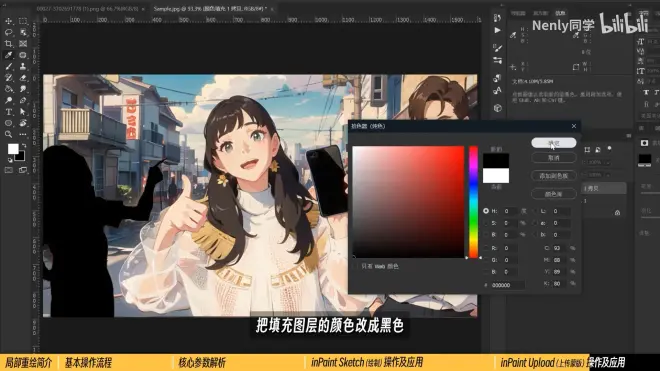
Task: Select the Lab a radio button
Action: (x=535, y=223)
